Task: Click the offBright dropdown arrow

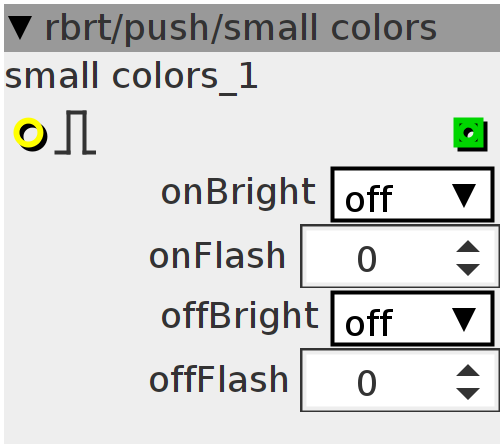Action: click(464, 320)
